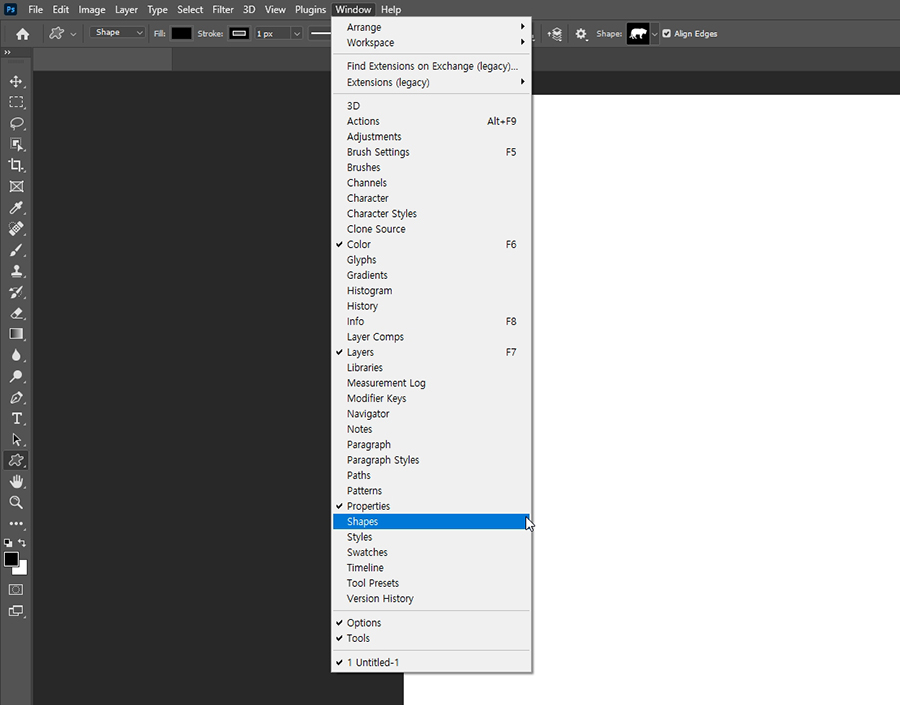Viewport: 900px width, 705px height.
Task: Choose Find Extensions on Exchange (legacy)
Action: point(431,67)
